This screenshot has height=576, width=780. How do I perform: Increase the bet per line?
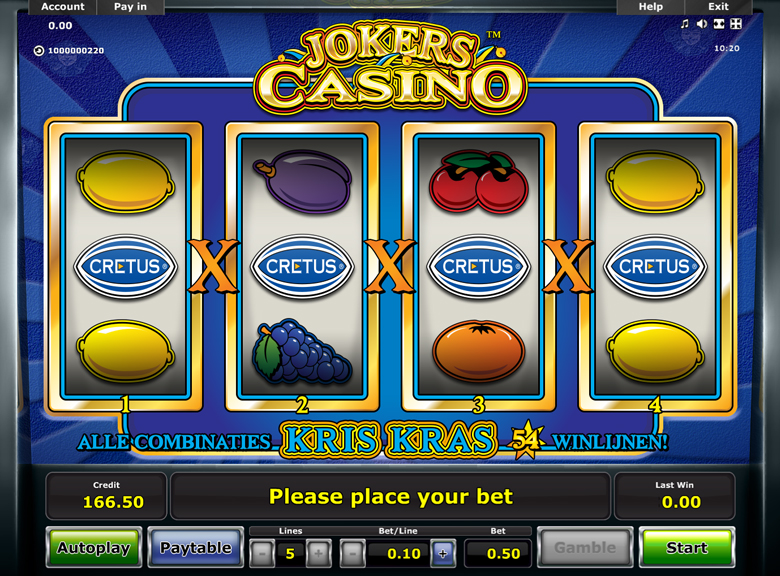(443, 553)
